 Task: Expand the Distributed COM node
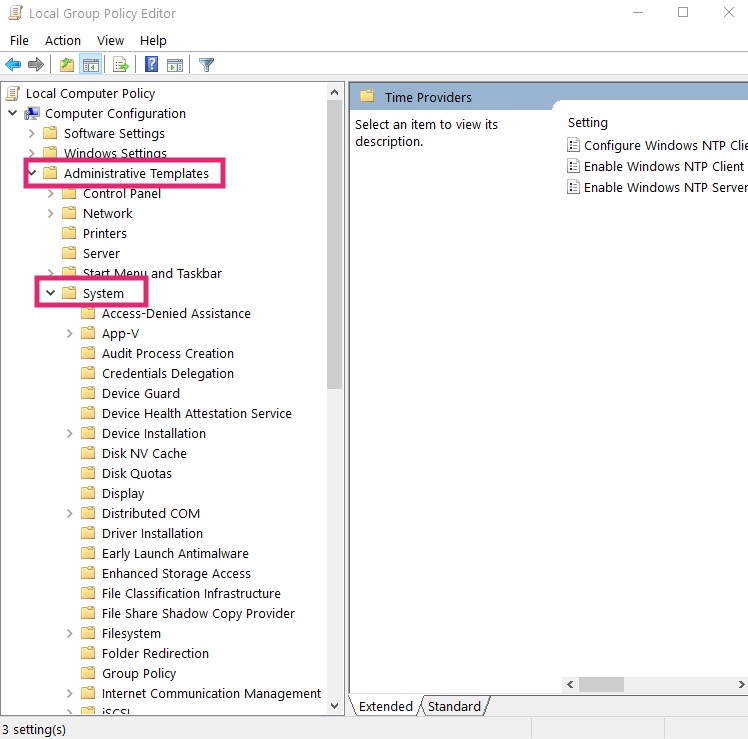pyautogui.click(x=70, y=513)
